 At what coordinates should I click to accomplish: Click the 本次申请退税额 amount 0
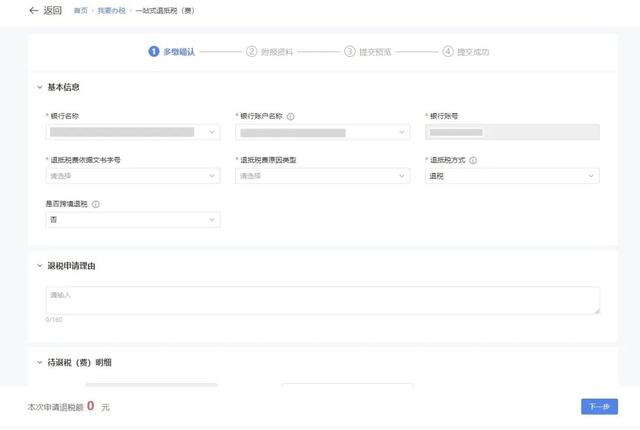click(x=91, y=406)
